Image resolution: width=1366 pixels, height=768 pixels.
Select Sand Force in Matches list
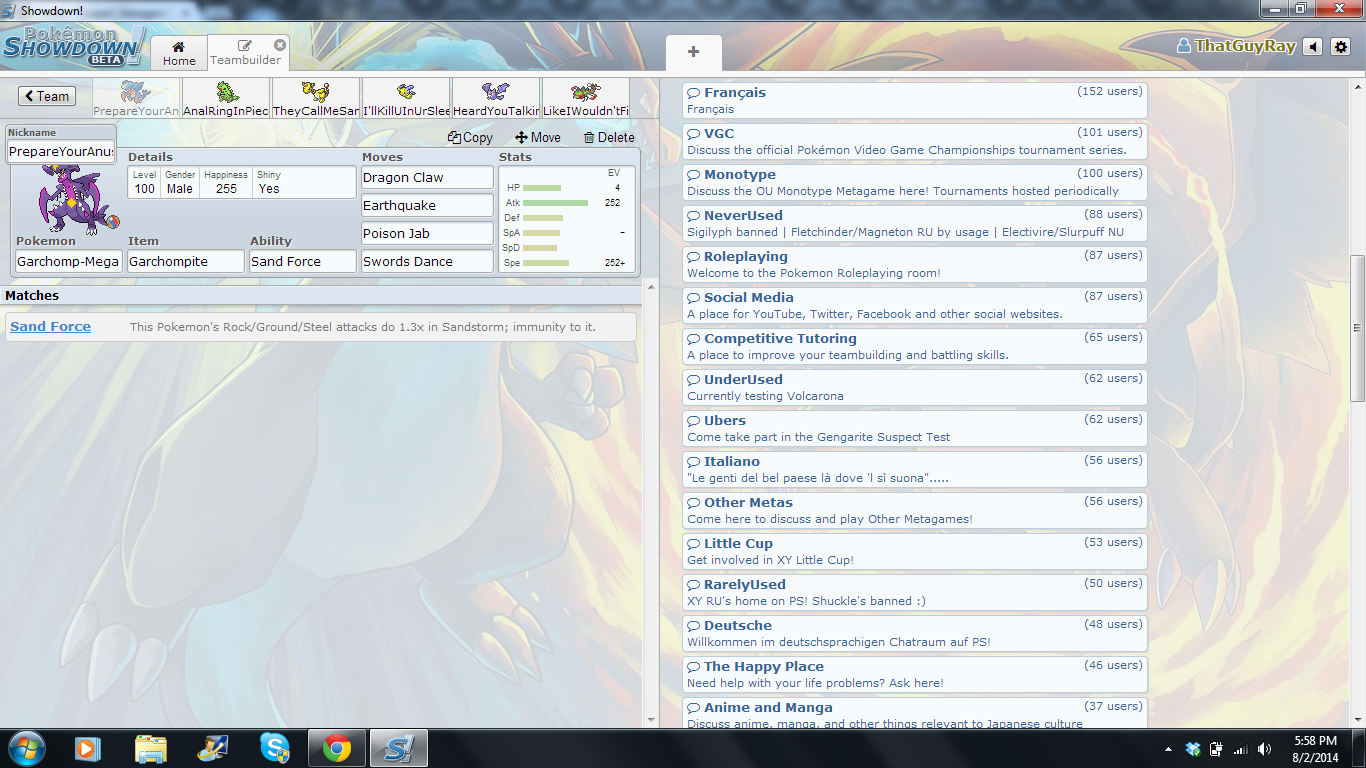pyautogui.click(x=321, y=327)
